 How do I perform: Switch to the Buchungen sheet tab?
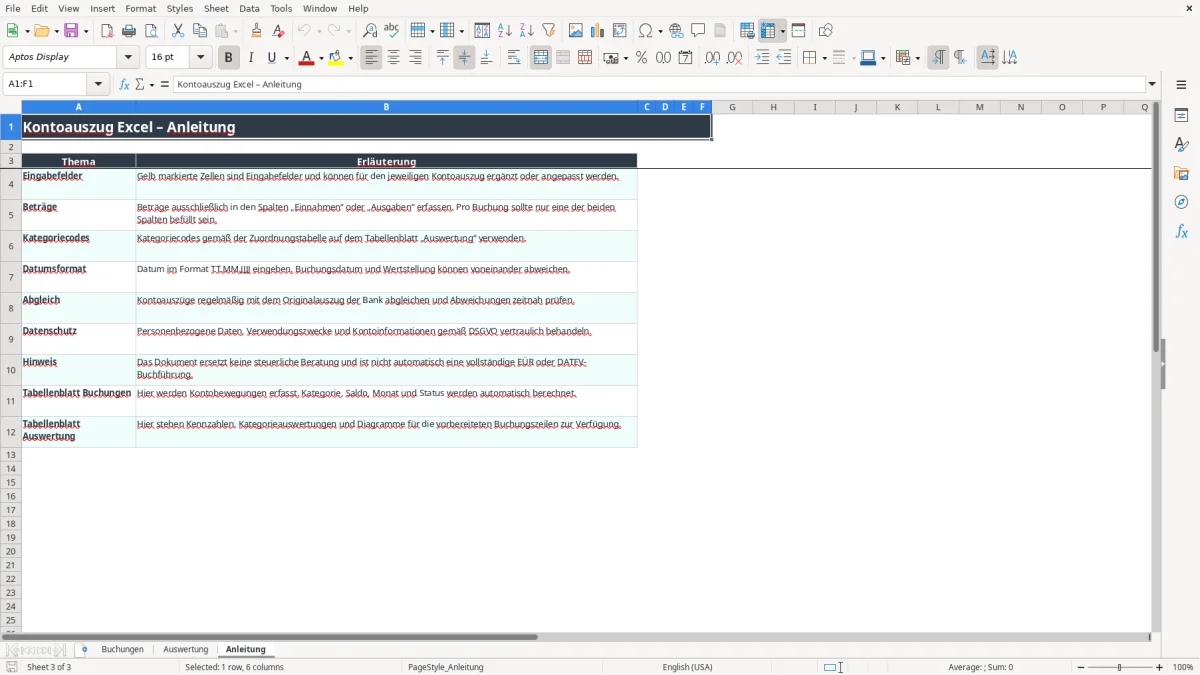(122, 649)
